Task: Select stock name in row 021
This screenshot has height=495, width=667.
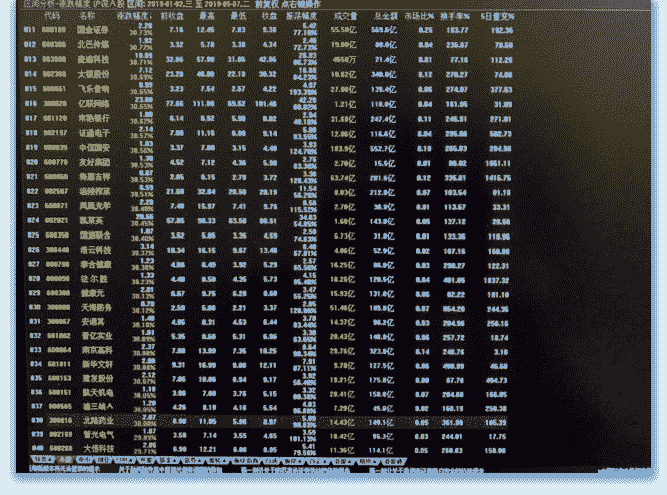Action: tap(94, 176)
